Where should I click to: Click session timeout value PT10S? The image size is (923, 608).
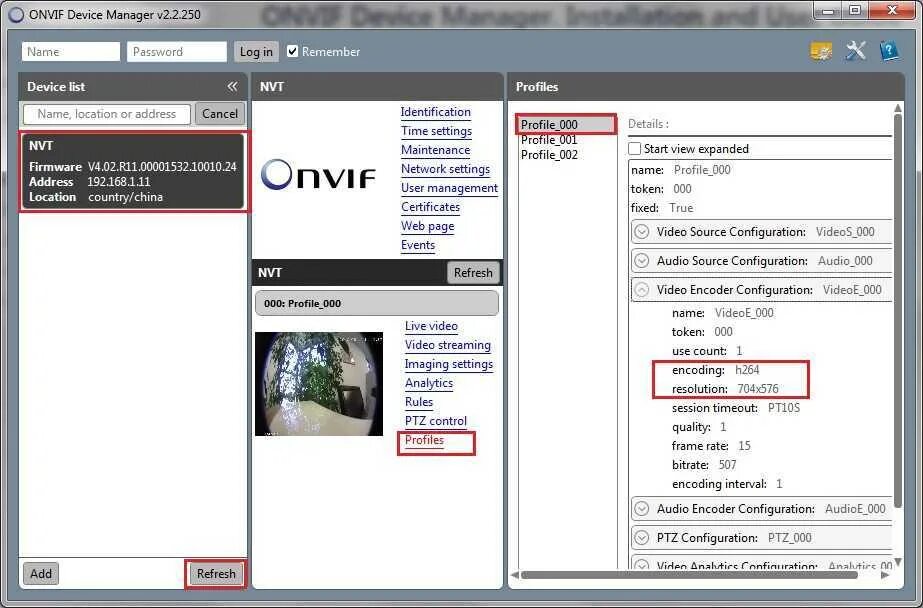pos(783,408)
